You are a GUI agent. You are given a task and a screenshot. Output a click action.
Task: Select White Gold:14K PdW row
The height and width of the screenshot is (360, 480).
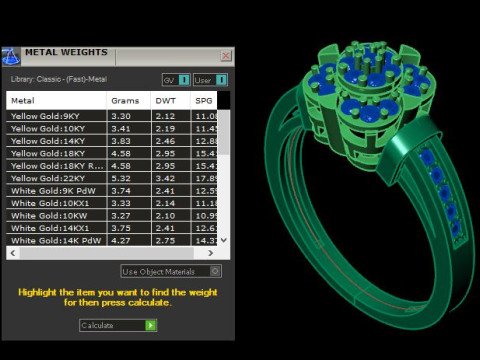tap(112, 240)
